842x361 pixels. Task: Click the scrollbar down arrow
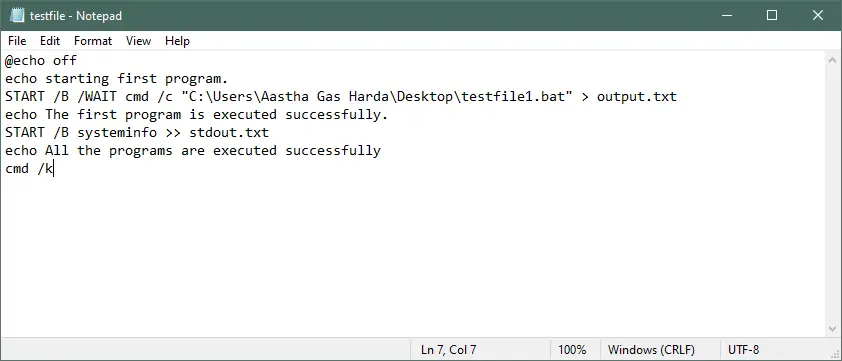[x=832, y=328]
